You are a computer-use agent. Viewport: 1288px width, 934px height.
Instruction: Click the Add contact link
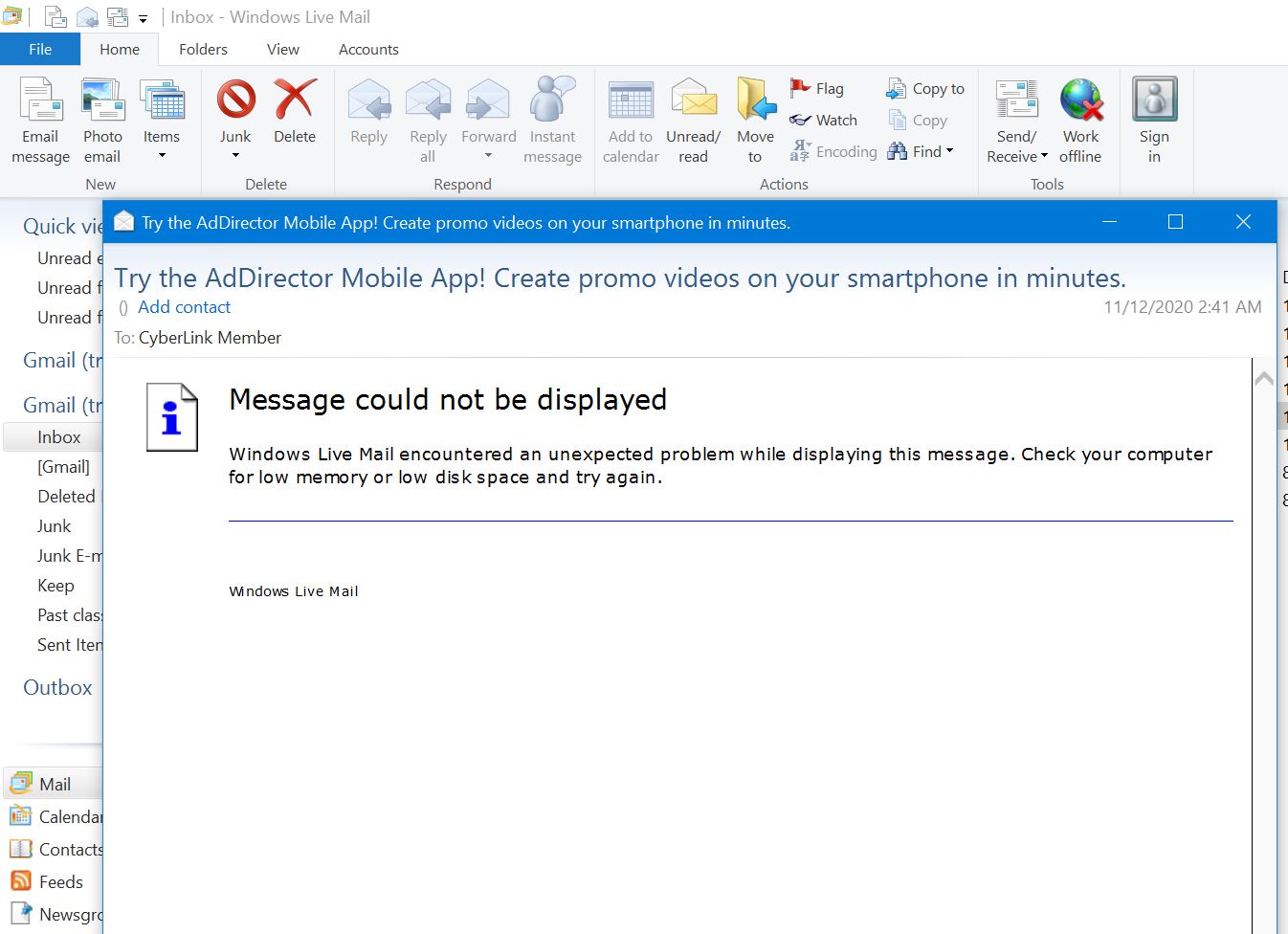pos(184,307)
